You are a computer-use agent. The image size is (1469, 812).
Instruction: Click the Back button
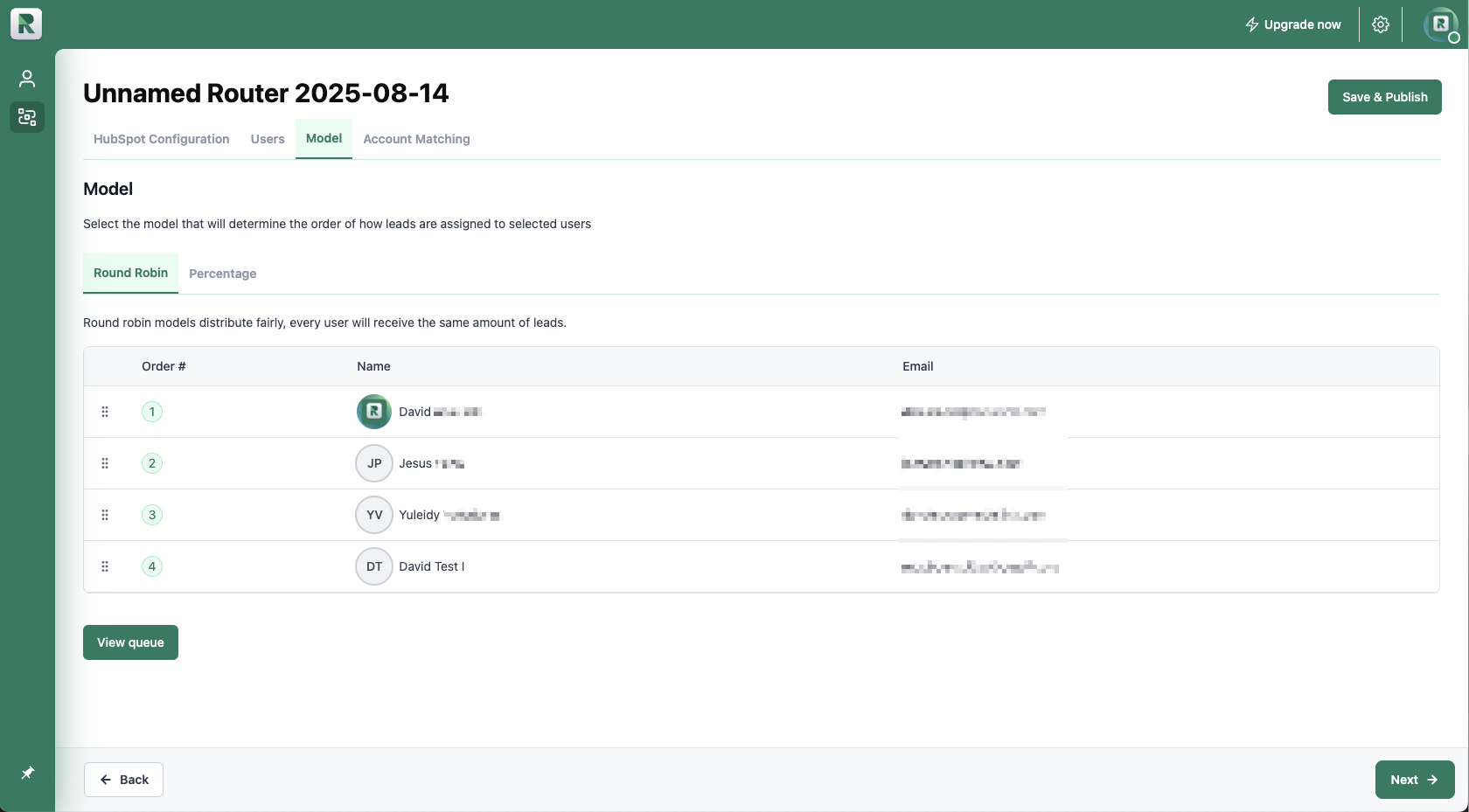point(123,780)
